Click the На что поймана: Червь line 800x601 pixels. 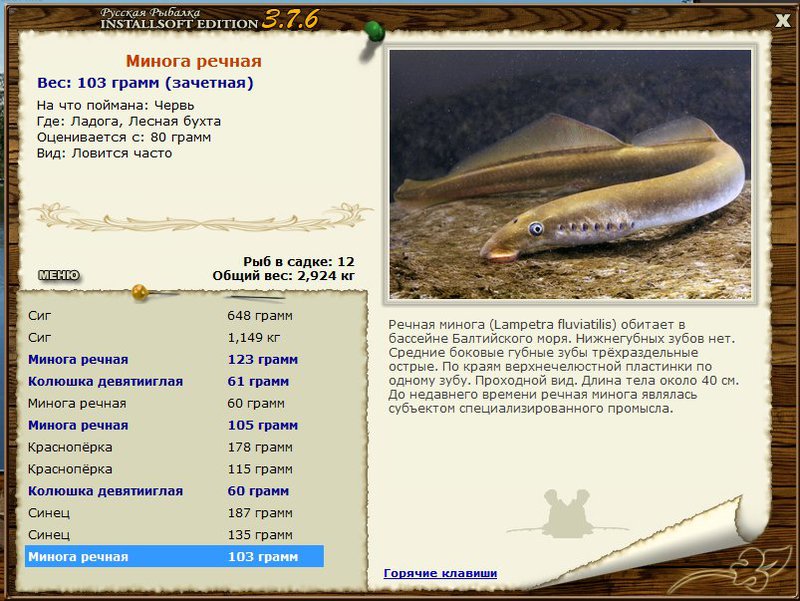(x=115, y=106)
